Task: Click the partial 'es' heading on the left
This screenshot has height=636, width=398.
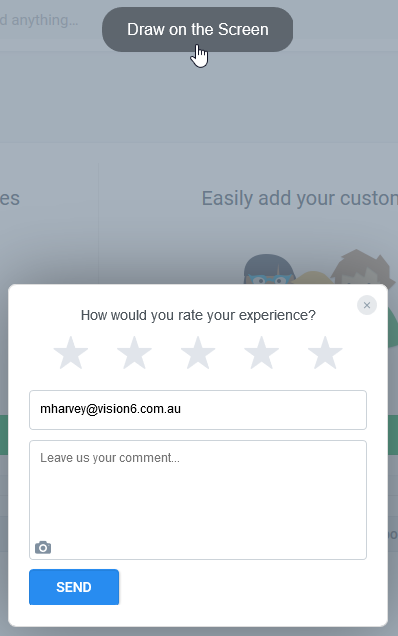Action: tap(10, 199)
